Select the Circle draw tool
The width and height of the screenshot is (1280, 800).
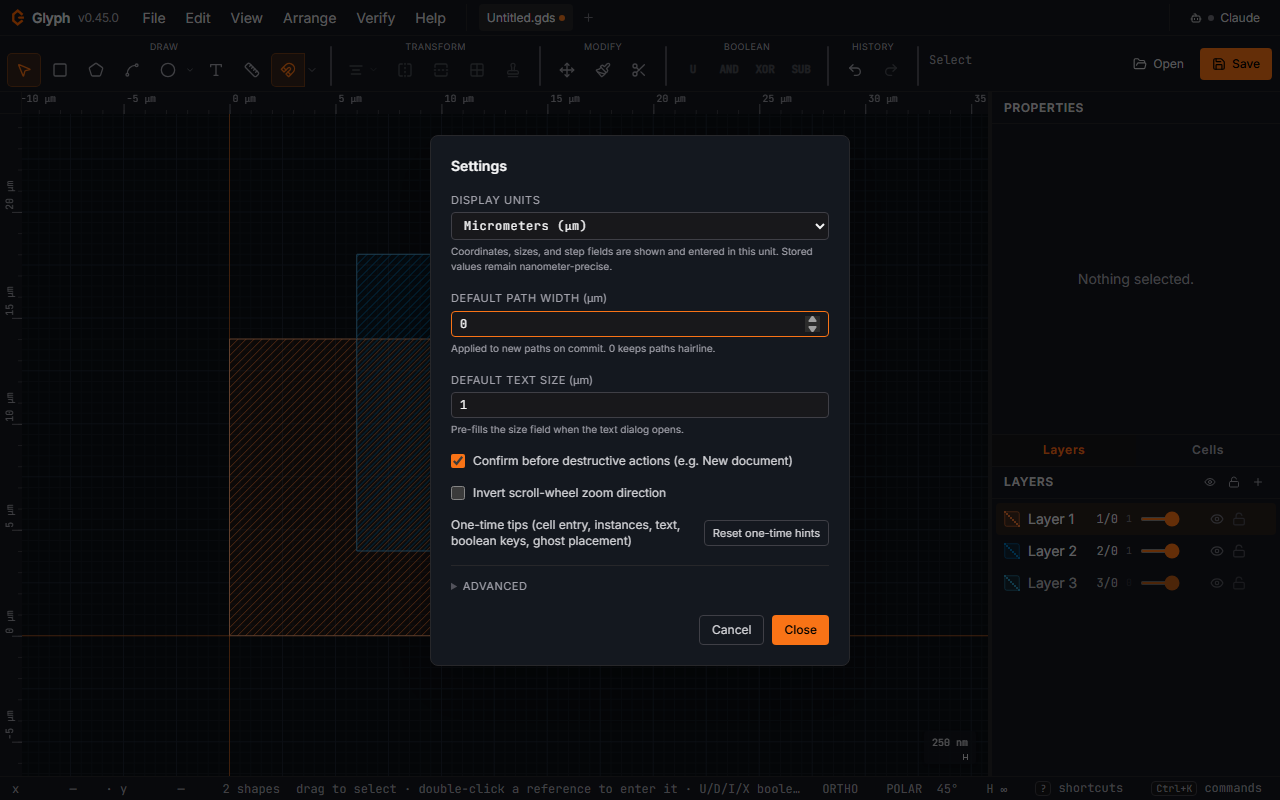tap(168, 70)
